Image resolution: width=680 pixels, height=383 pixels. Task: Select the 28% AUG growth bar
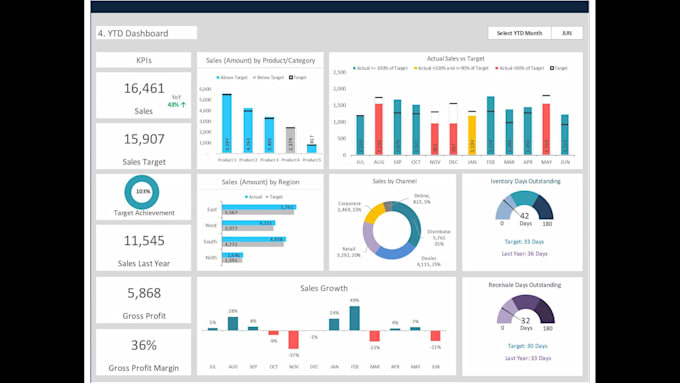(233, 324)
